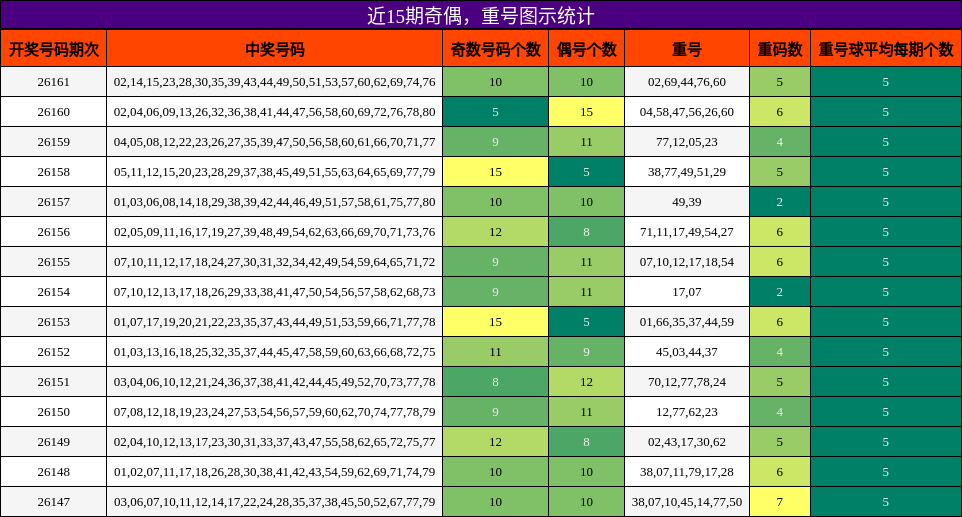Screen dimensions: 962x517
Task: Click the title 近15期奇偶，重号图示统计
Action: tap(480, 15)
